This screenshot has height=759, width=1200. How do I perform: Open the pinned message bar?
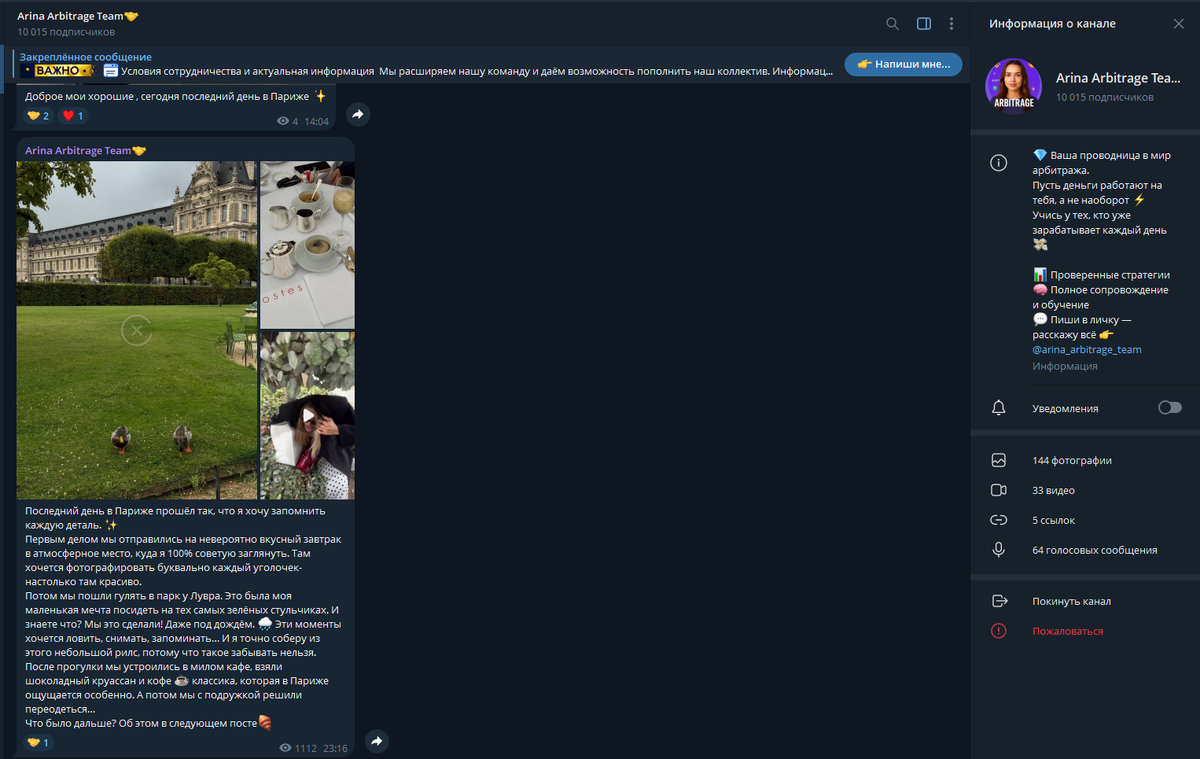coord(425,64)
